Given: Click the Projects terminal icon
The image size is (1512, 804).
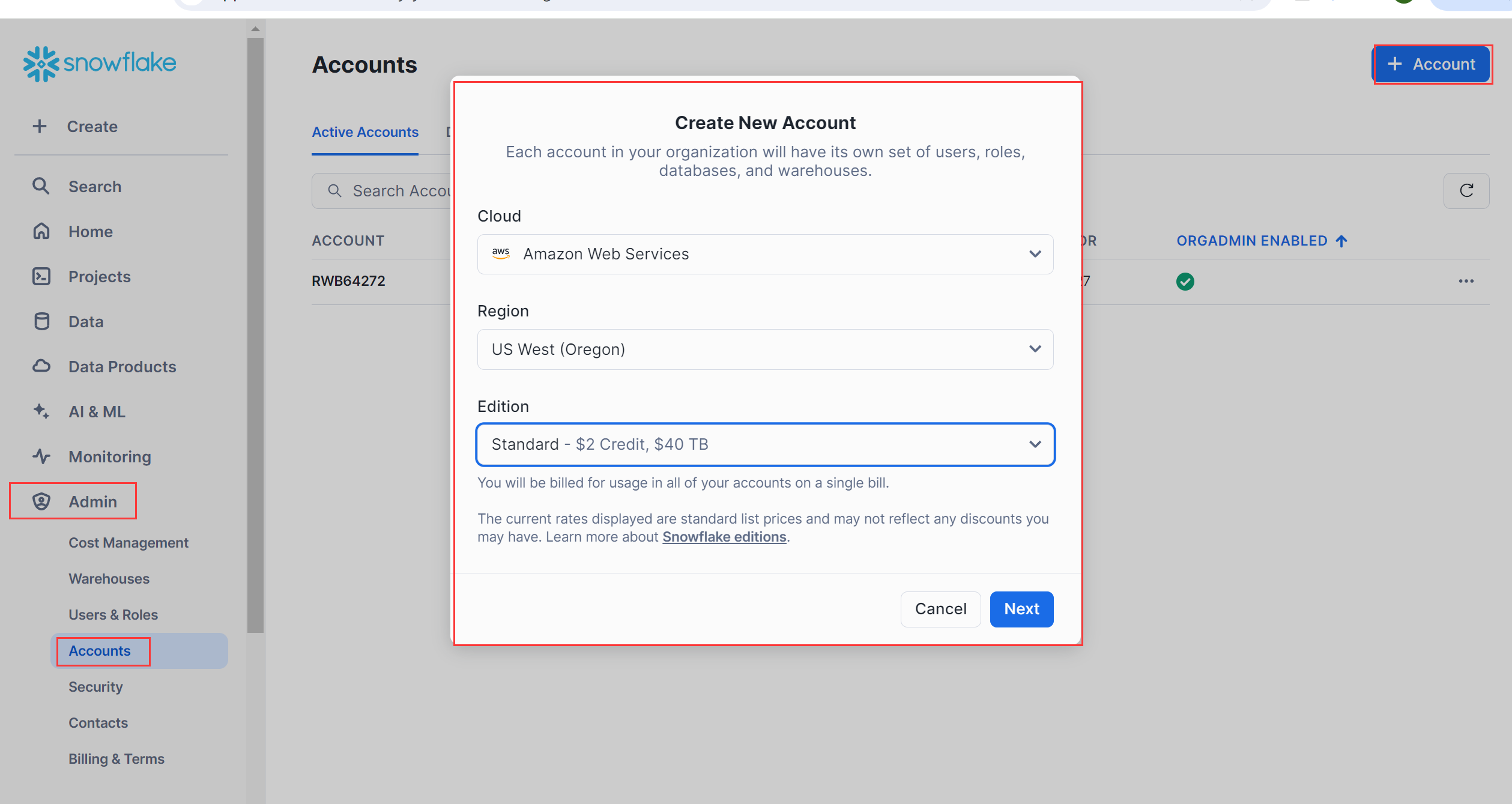Looking at the screenshot, I should 41,276.
